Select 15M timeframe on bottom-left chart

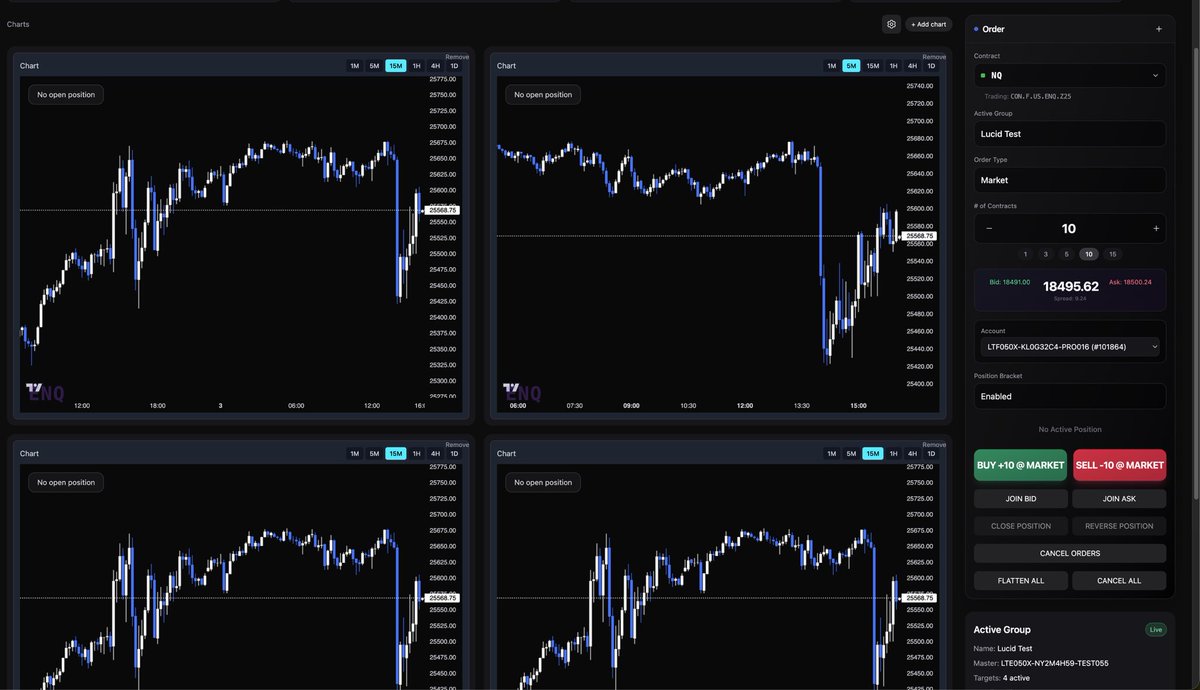click(396, 454)
